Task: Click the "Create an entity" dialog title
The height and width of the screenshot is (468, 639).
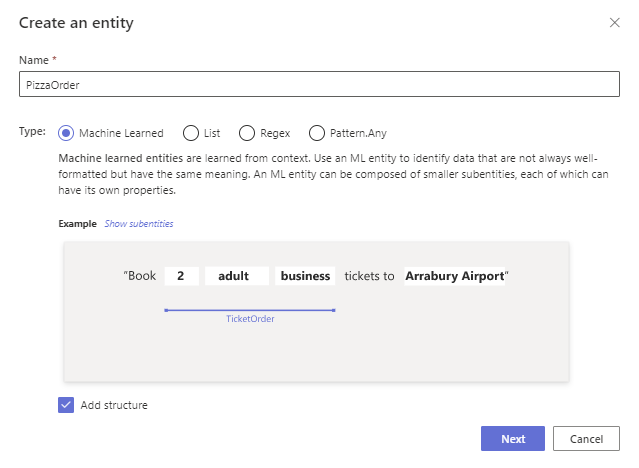Action: [x=76, y=22]
